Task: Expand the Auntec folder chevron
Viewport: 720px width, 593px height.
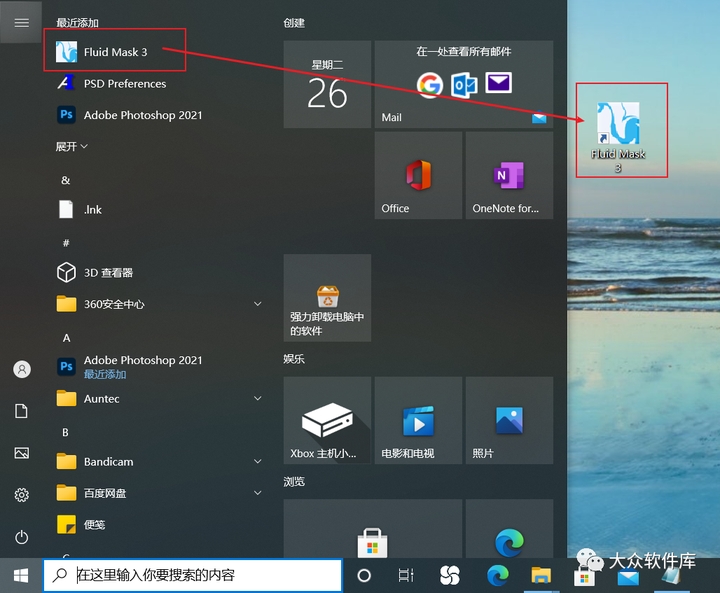Action: pos(258,398)
